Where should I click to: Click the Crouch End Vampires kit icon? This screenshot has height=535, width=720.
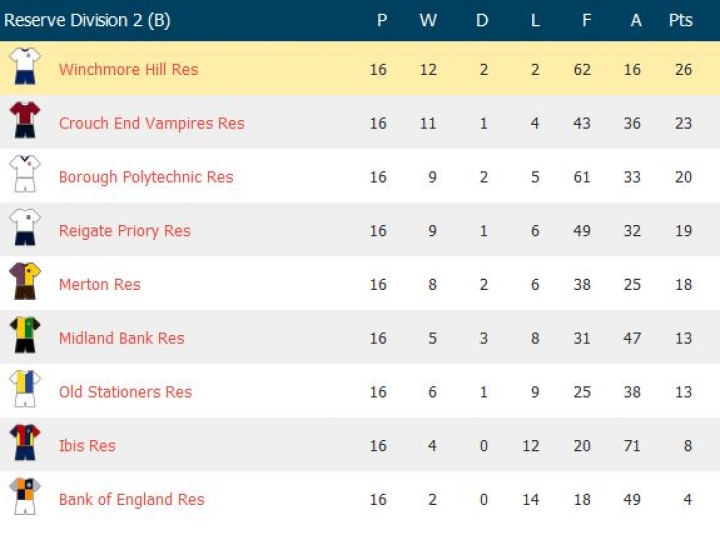(24, 120)
